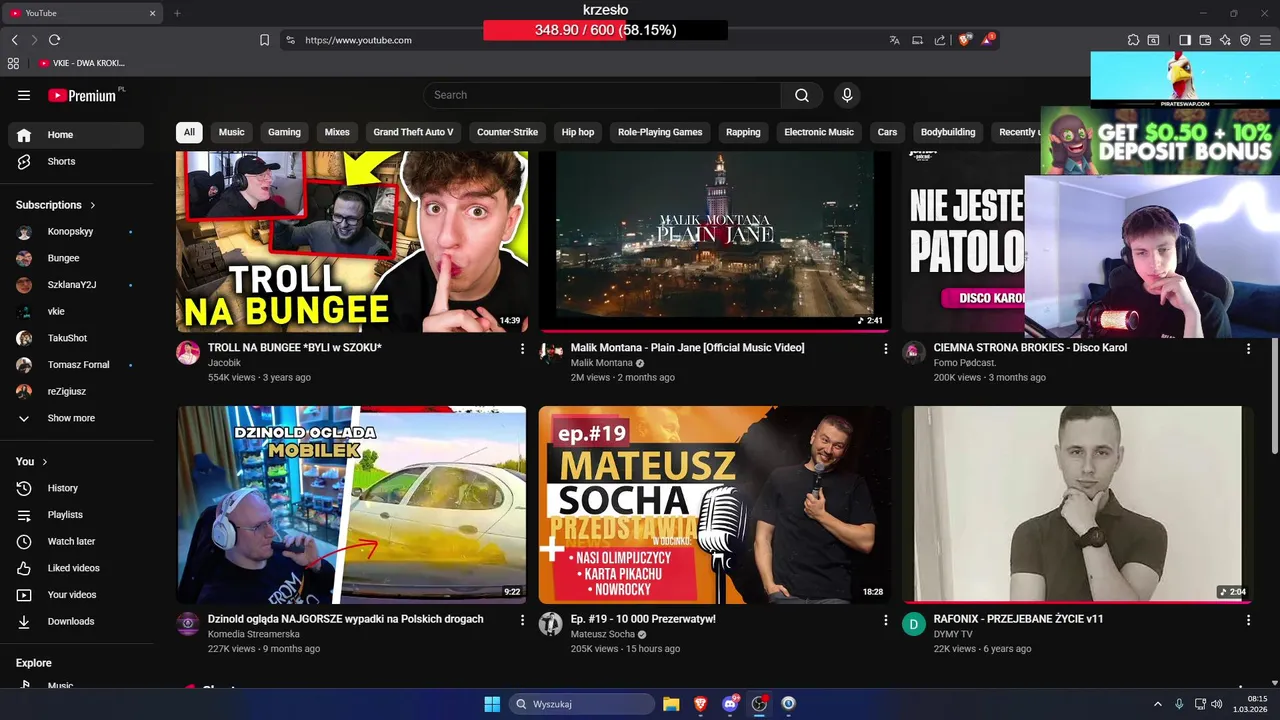1280x720 pixels.
Task: Open browser extensions puzzle icon
Action: [x=1133, y=40]
